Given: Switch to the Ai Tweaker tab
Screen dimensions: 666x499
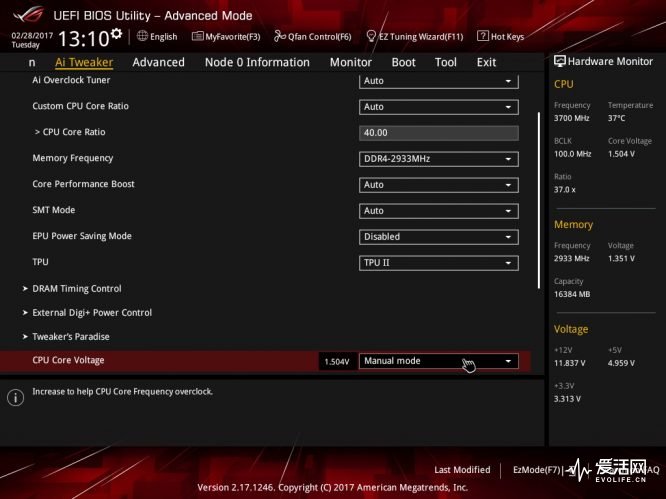Looking at the screenshot, I should (84, 62).
